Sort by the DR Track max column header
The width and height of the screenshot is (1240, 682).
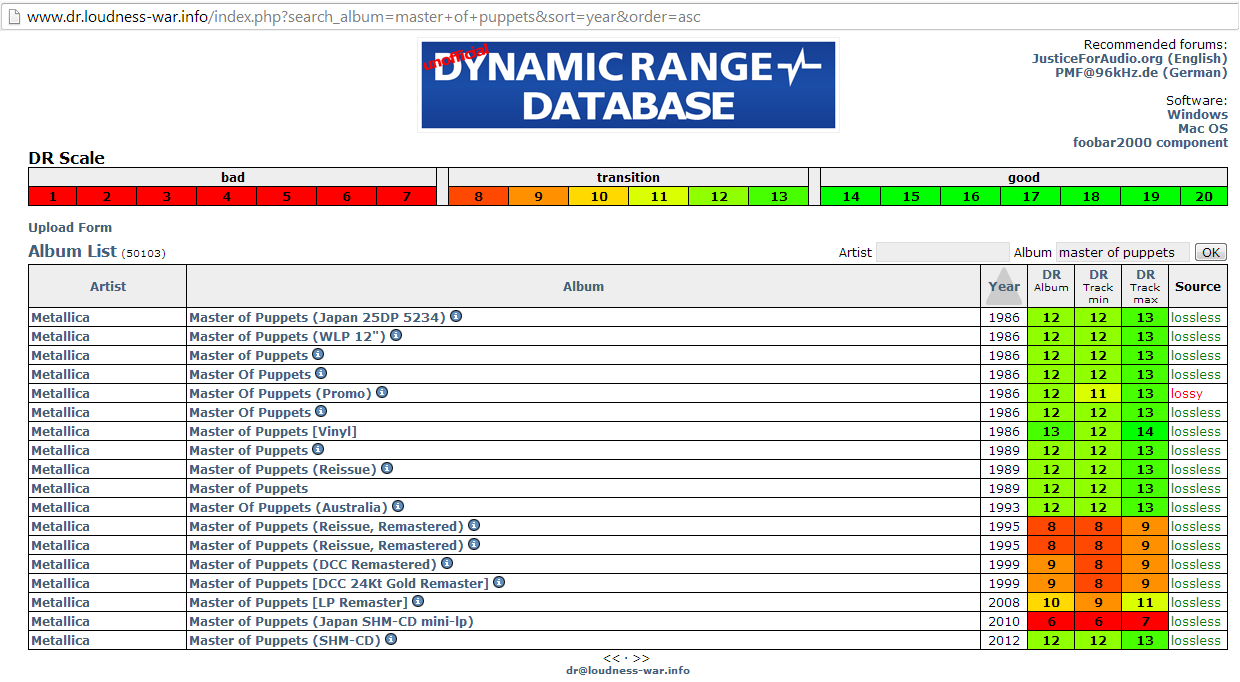pos(1145,286)
